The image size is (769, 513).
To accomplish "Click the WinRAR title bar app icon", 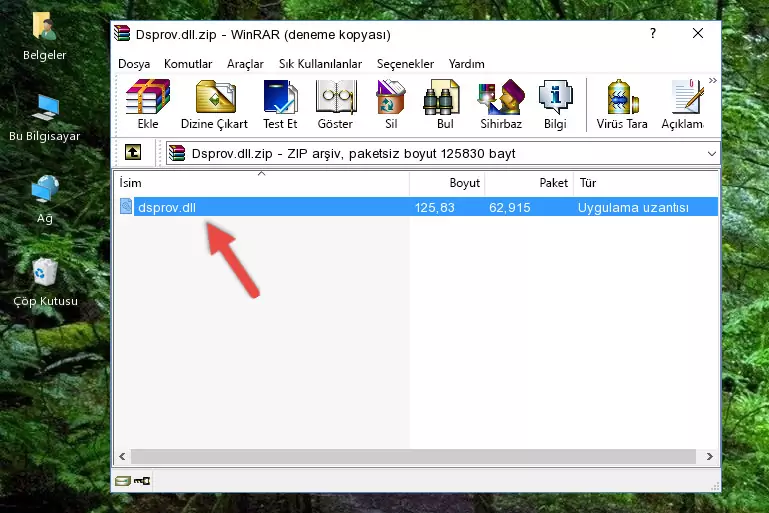I will tap(122, 34).
